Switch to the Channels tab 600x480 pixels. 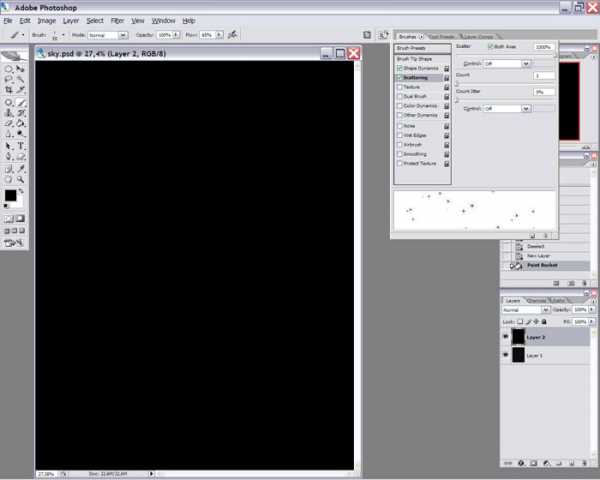pos(538,300)
